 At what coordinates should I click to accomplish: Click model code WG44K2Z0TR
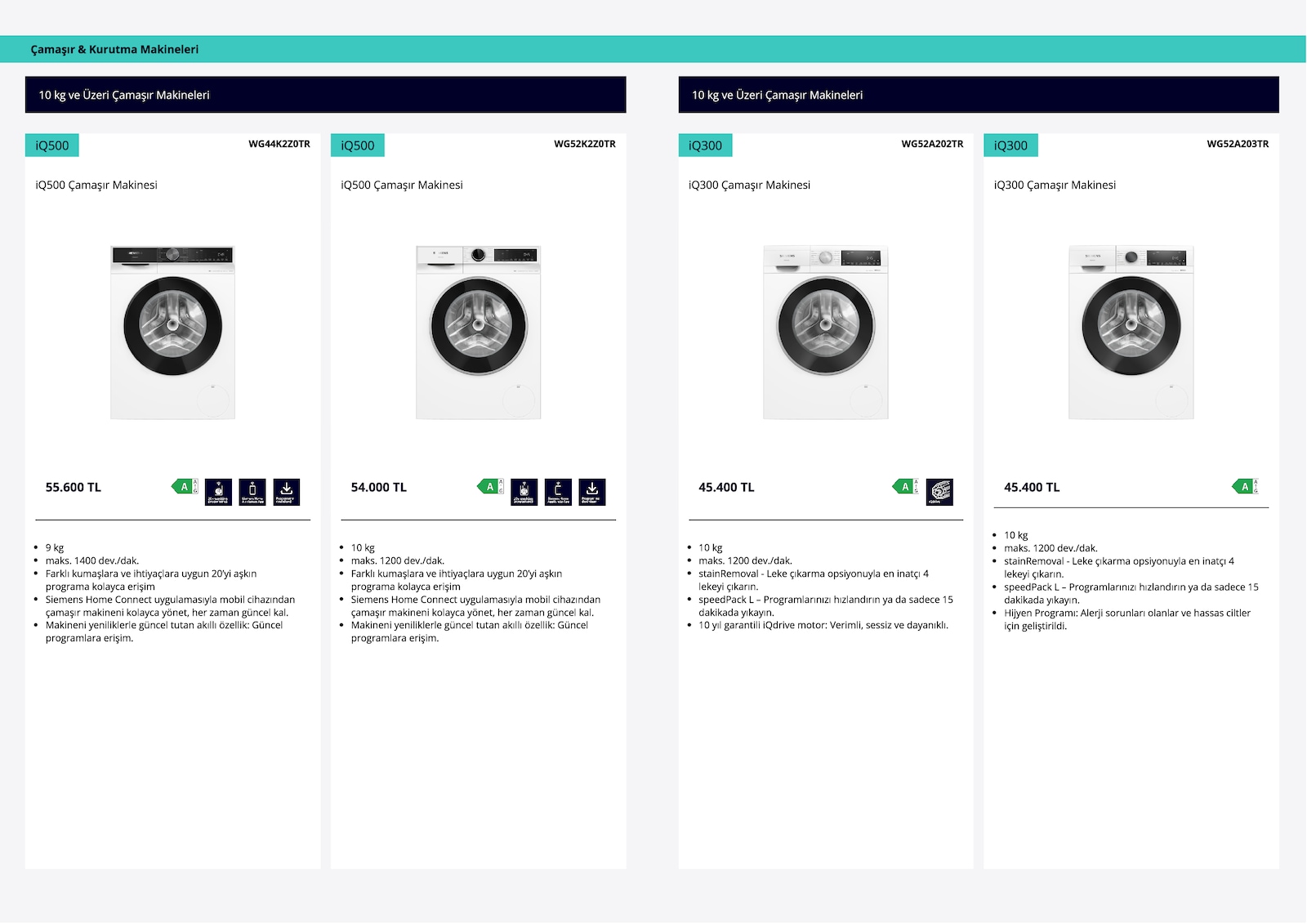[x=279, y=144]
